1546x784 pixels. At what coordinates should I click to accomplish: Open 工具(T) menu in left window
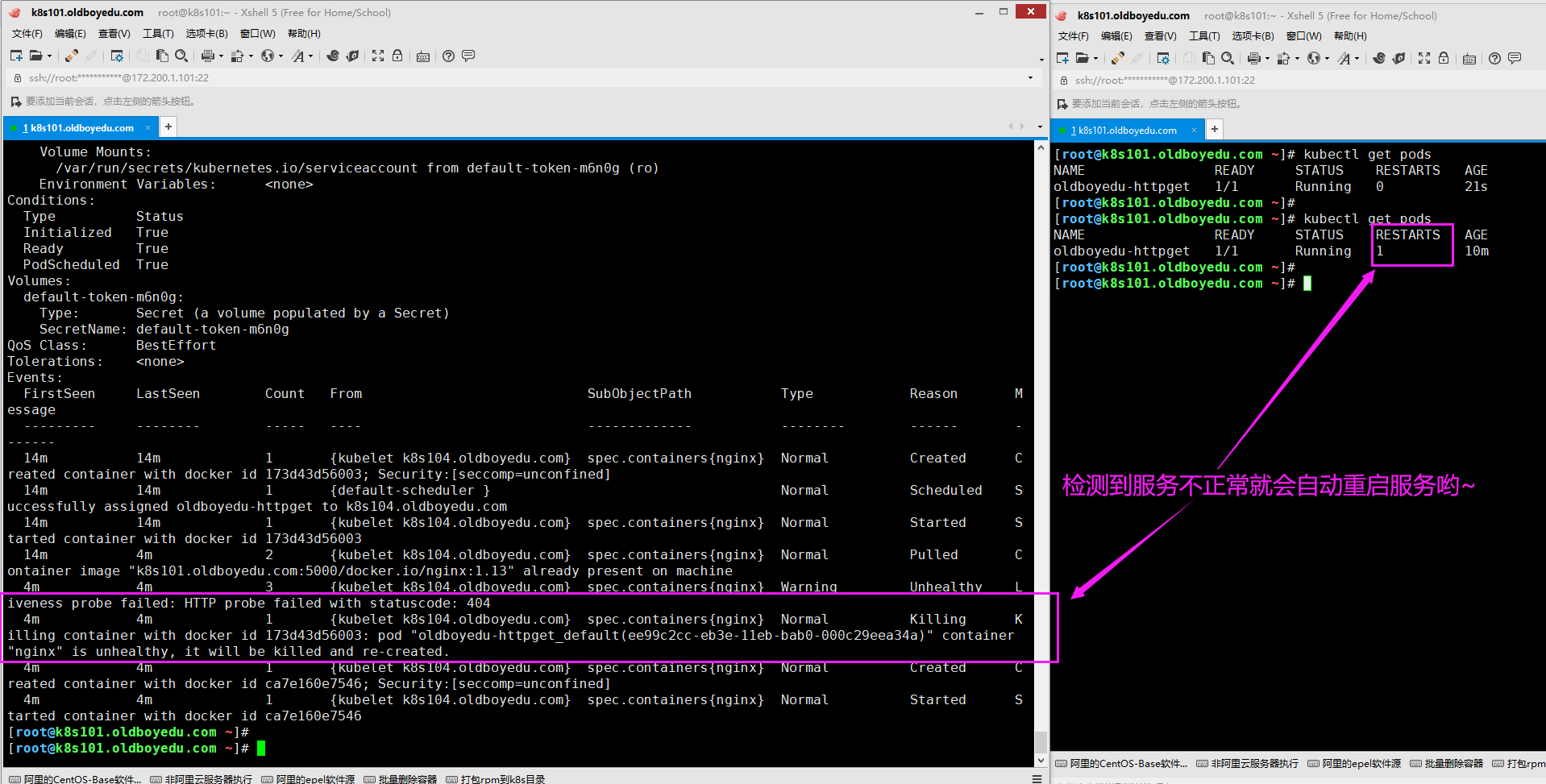click(158, 34)
